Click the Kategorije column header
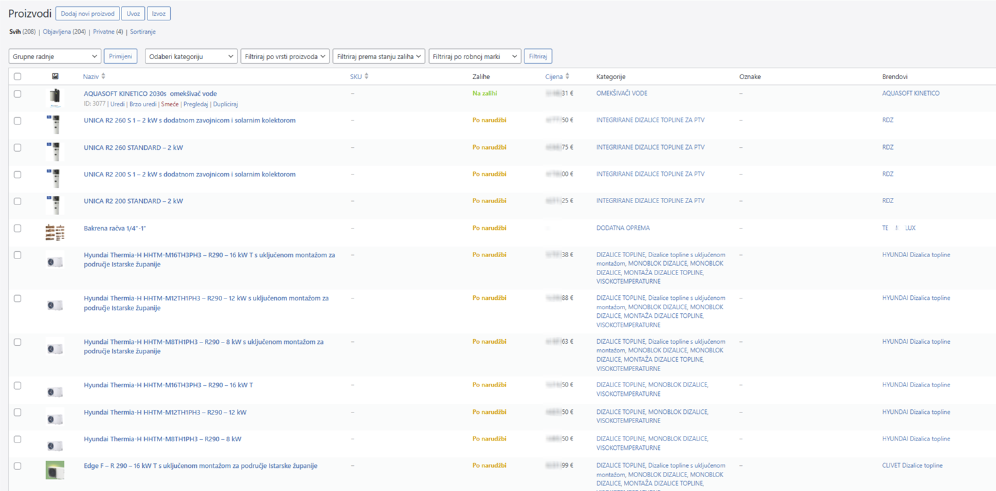The image size is (996, 491). click(x=610, y=76)
